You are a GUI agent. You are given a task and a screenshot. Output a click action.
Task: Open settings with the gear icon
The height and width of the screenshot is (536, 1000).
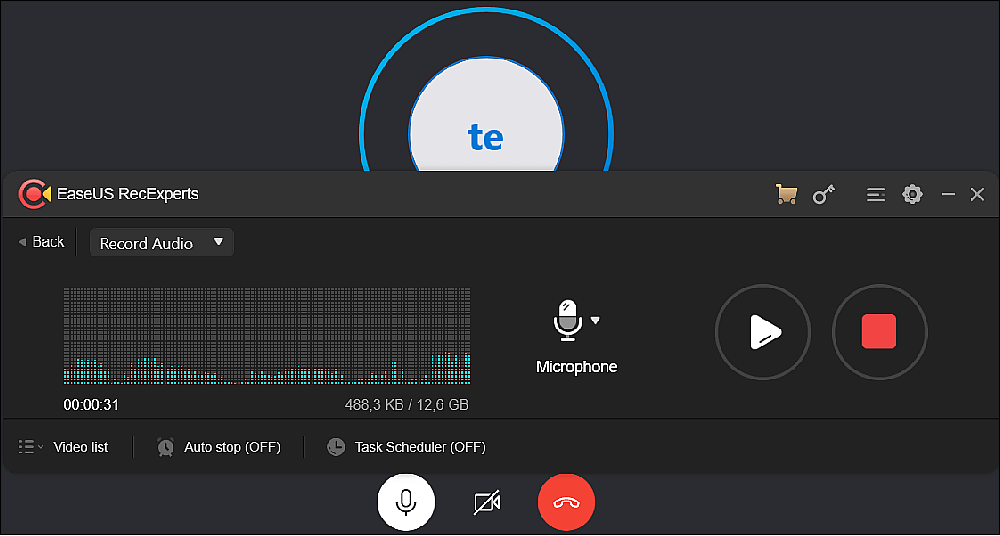[x=913, y=195]
